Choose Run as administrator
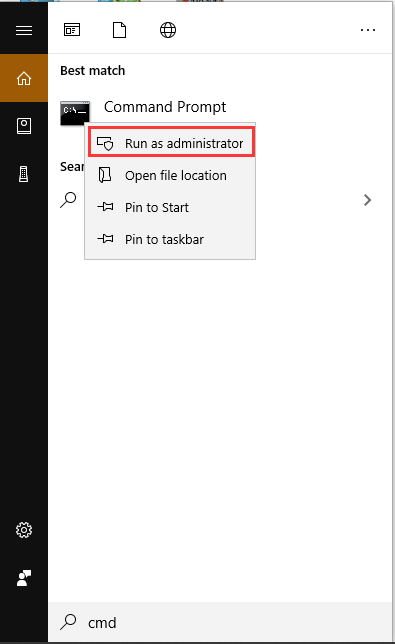 pos(172,143)
